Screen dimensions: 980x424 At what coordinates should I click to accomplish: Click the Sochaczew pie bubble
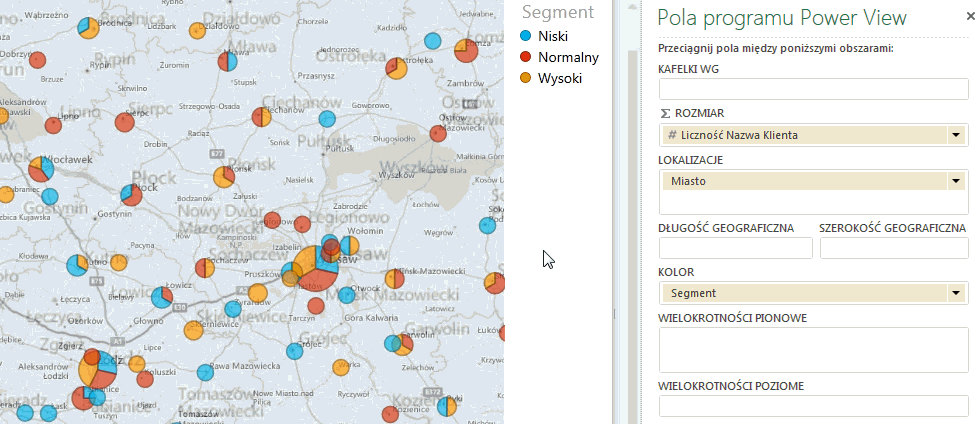pos(205,267)
